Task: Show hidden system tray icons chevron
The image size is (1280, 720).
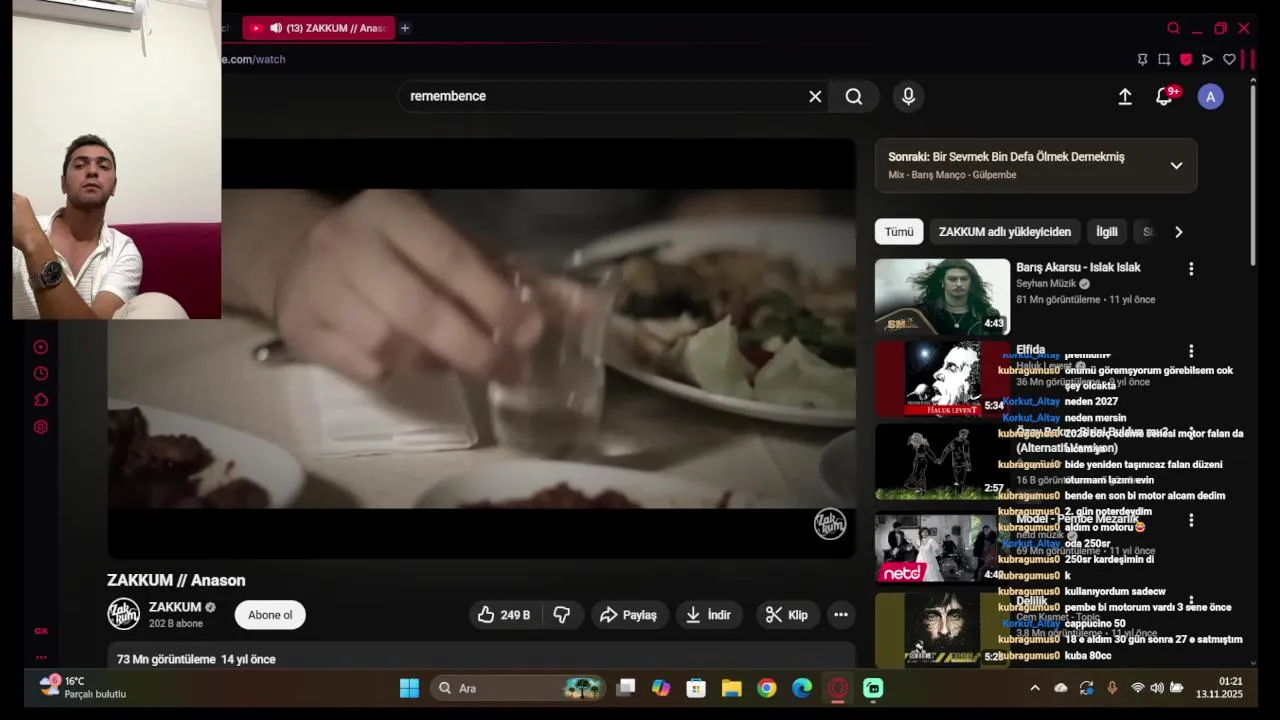Action: (x=1035, y=688)
